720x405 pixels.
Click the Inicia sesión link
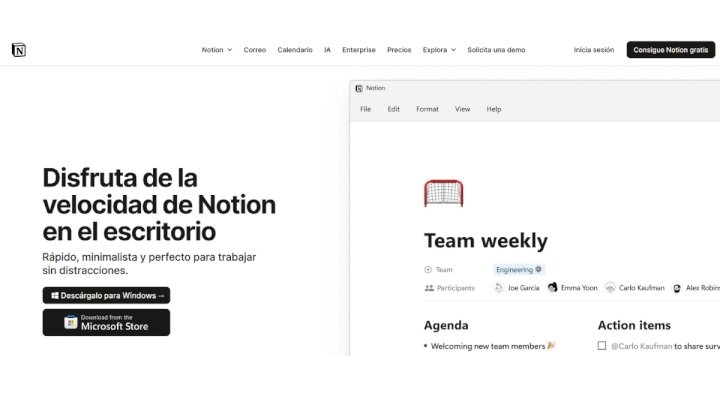594,50
